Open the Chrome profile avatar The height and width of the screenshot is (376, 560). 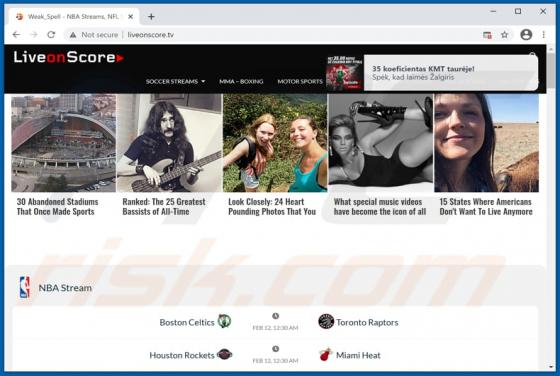coord(526,35)
